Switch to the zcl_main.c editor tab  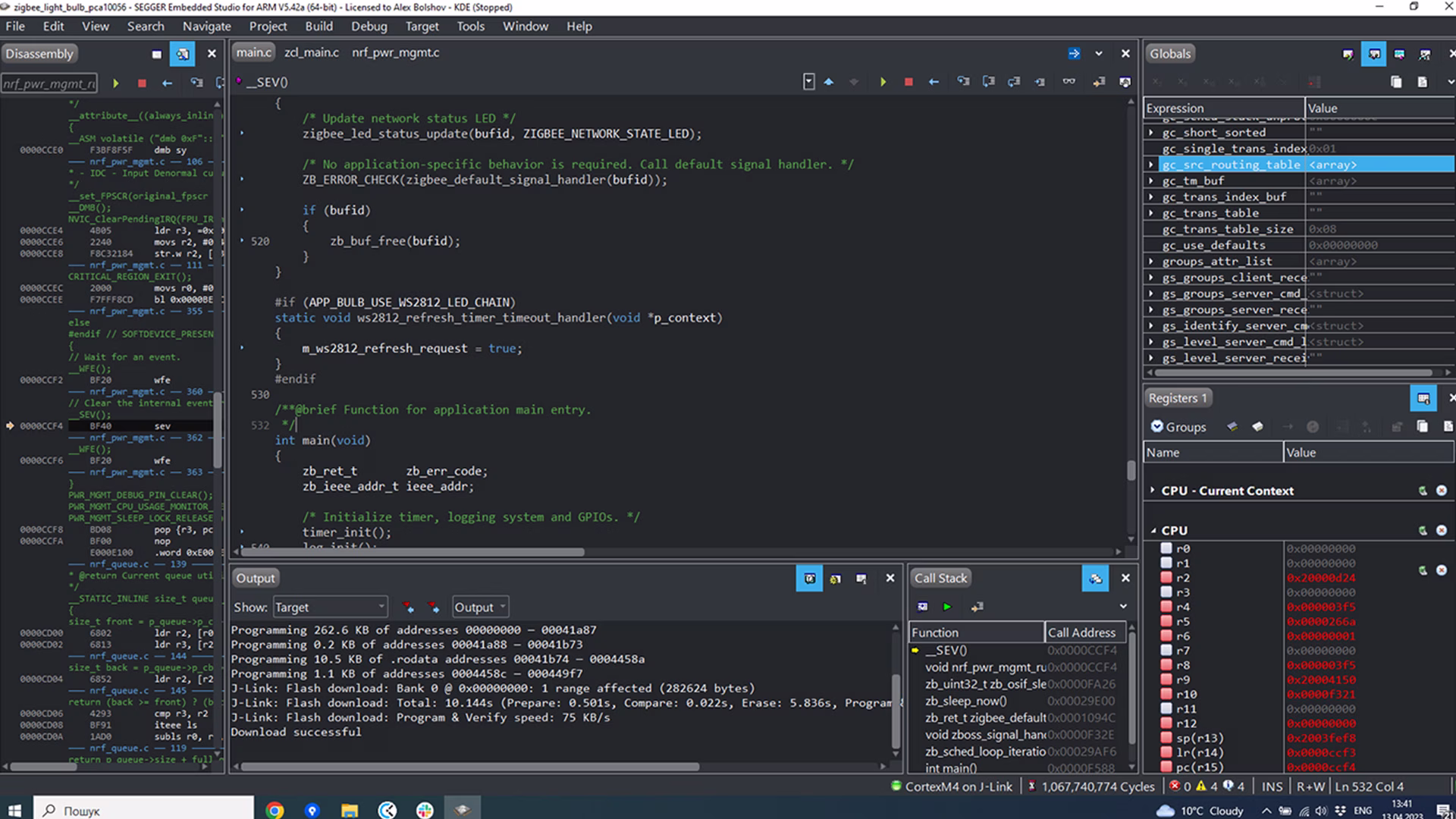pyautogui.click(x=311, y=52)
